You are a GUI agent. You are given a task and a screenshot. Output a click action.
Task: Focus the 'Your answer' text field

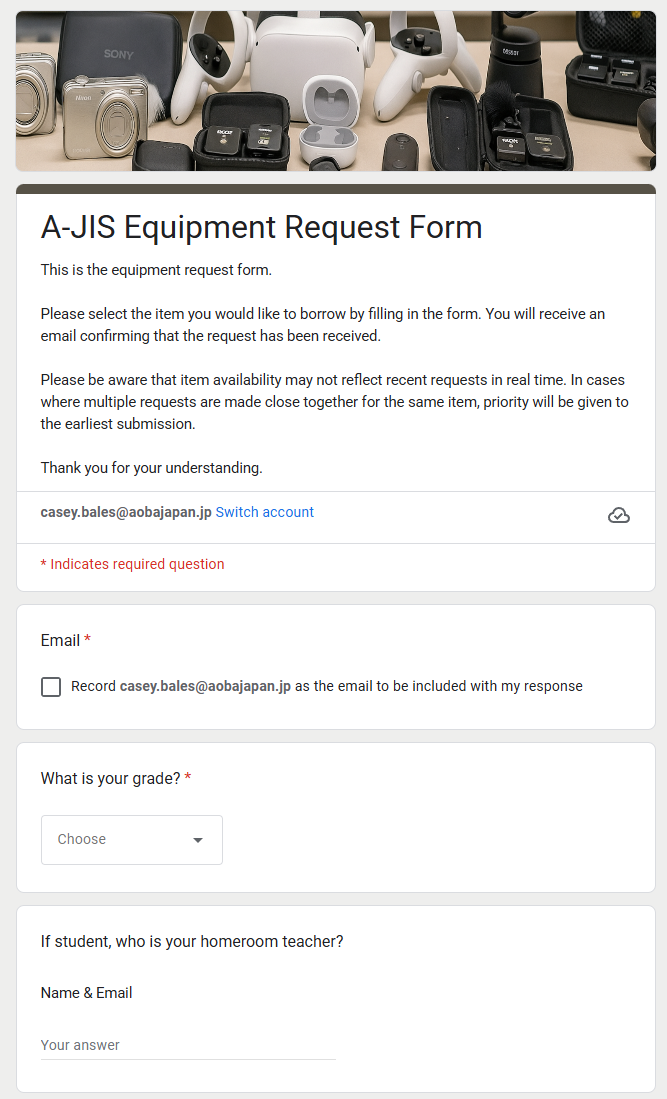(x=188, y=1045)
